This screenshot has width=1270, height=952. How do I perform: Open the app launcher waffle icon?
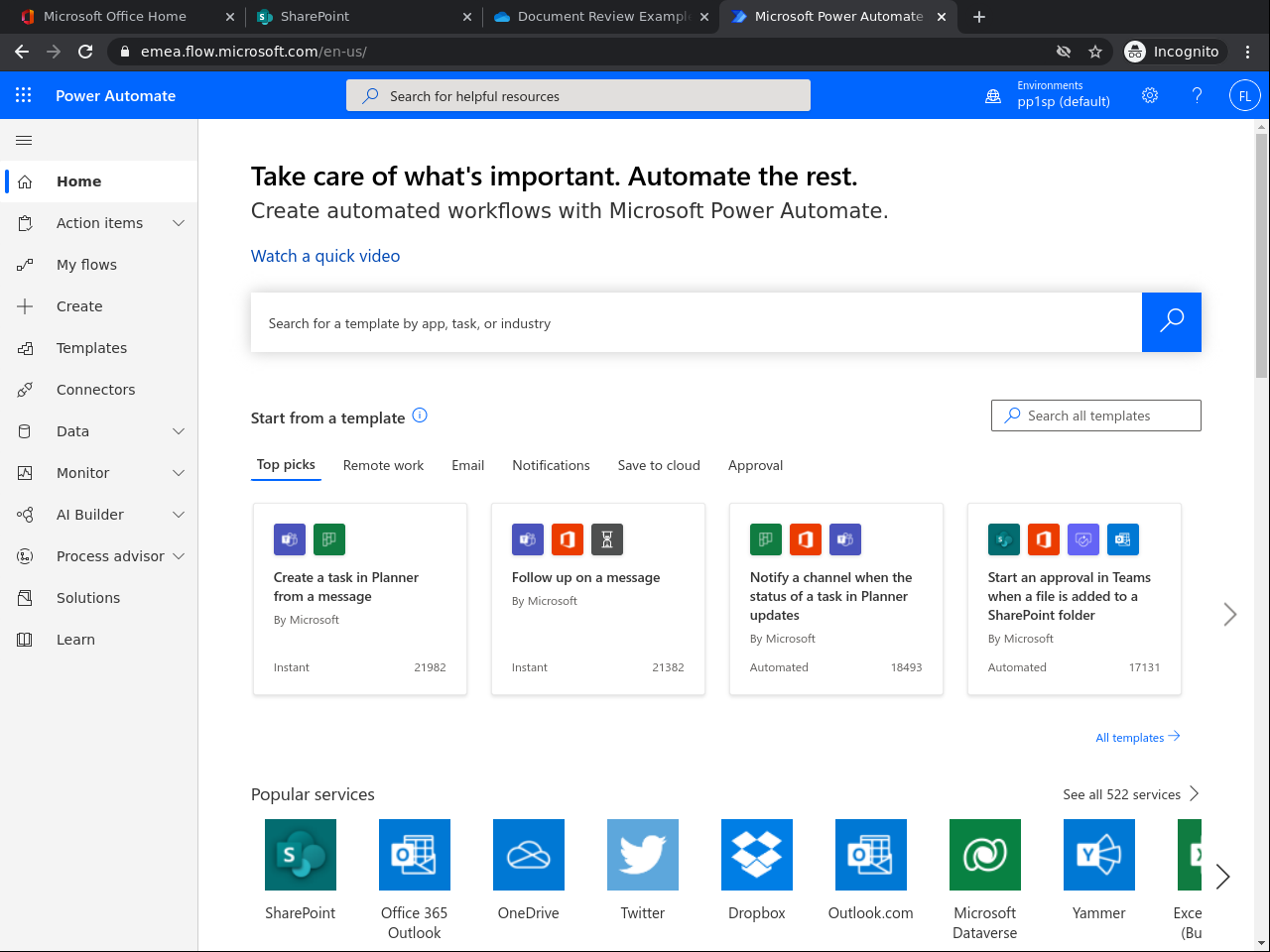coord(24,95)
